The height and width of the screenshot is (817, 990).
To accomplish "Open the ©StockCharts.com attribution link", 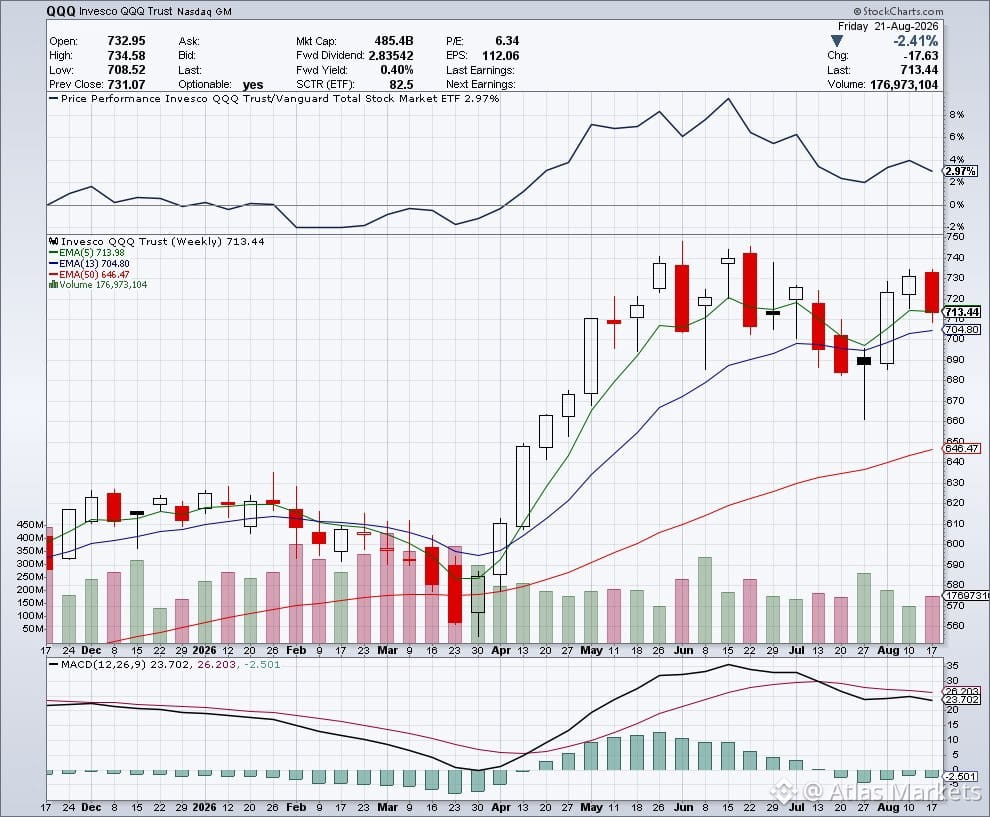I will coord(898,11).
